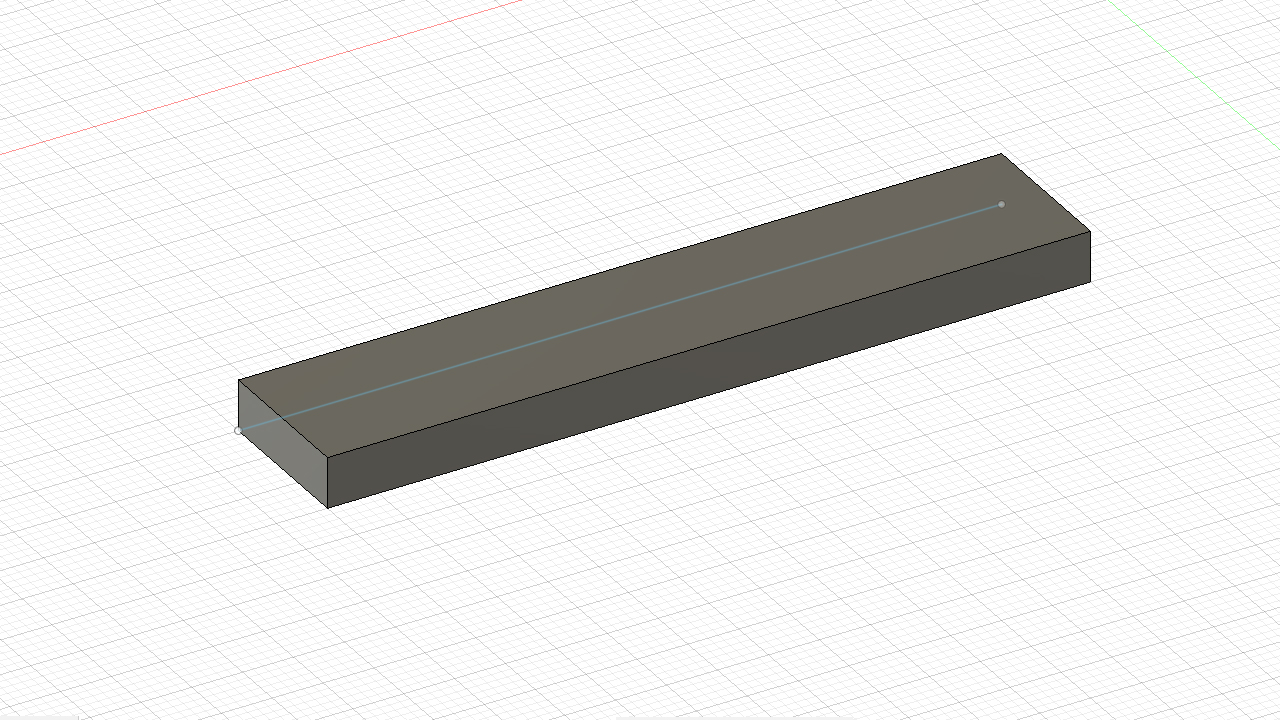Click the top vertex at front-left corner
1280x720 pixels.
pyautogui.click(x=328, y=457)
